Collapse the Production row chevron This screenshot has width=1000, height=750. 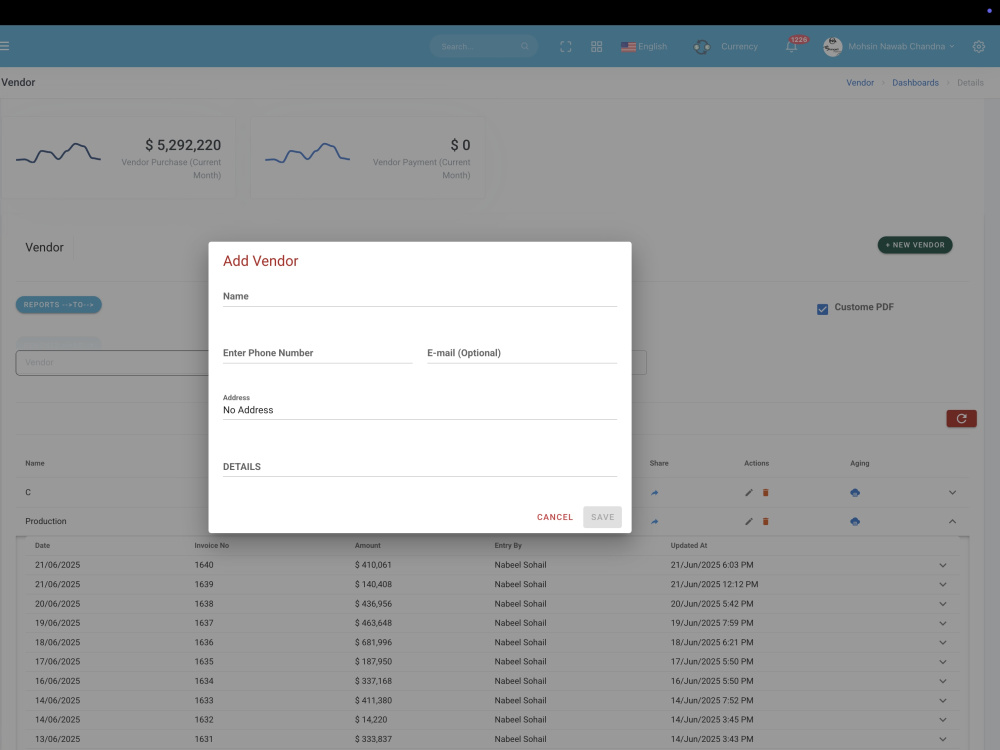click(952, 522)
